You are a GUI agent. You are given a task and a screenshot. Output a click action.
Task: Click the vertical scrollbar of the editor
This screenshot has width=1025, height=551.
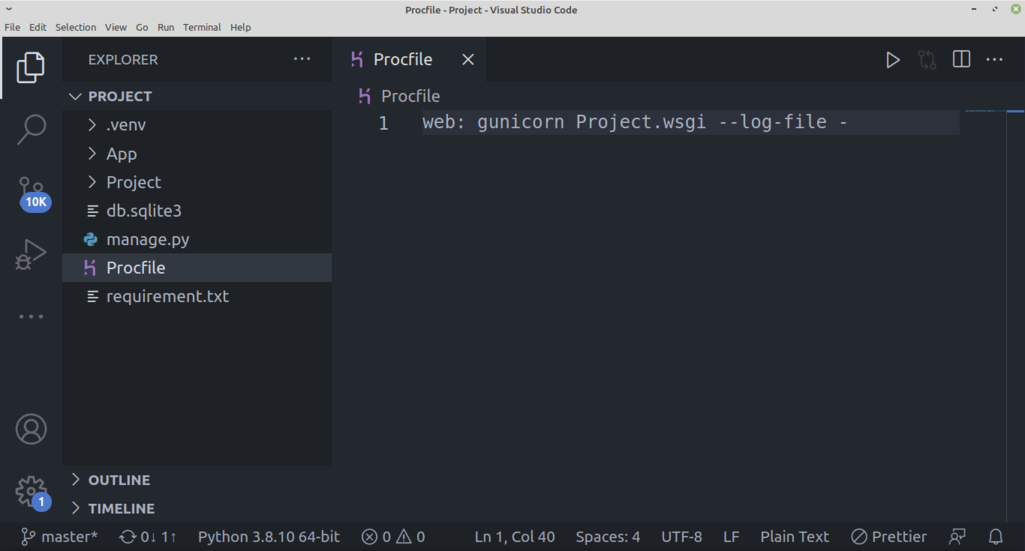click(x=1015, y=314)
